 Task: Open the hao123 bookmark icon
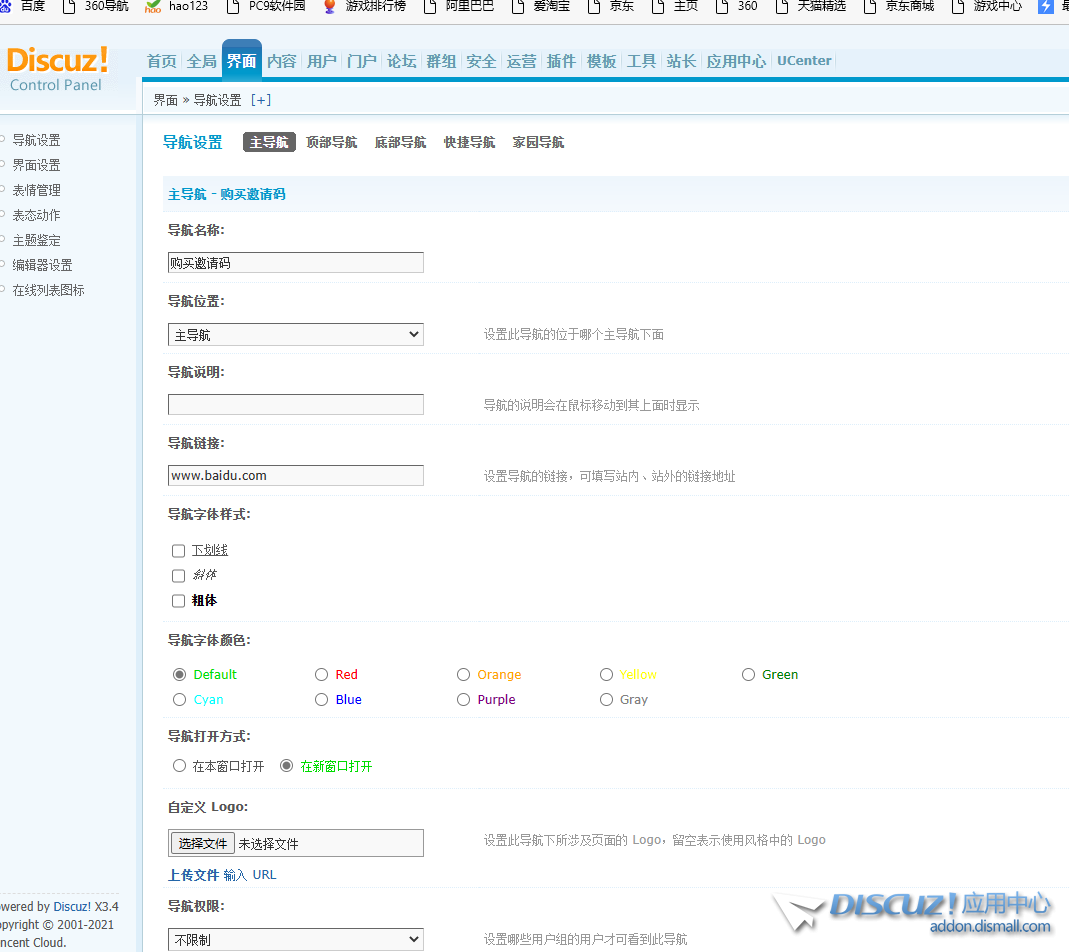153,7
